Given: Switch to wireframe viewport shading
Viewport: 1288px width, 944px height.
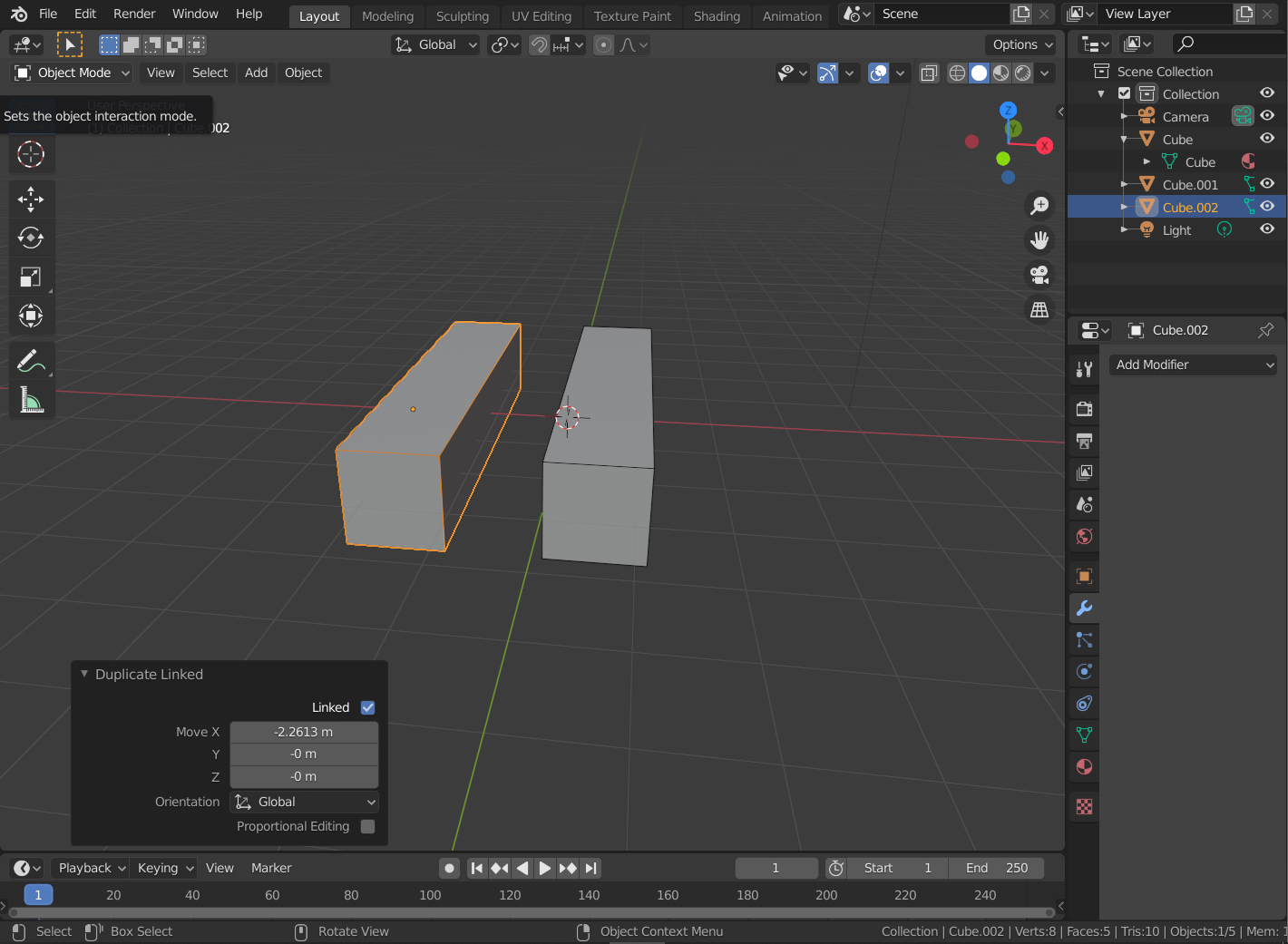Looking at the screenshot, I should tap(957, 73).
